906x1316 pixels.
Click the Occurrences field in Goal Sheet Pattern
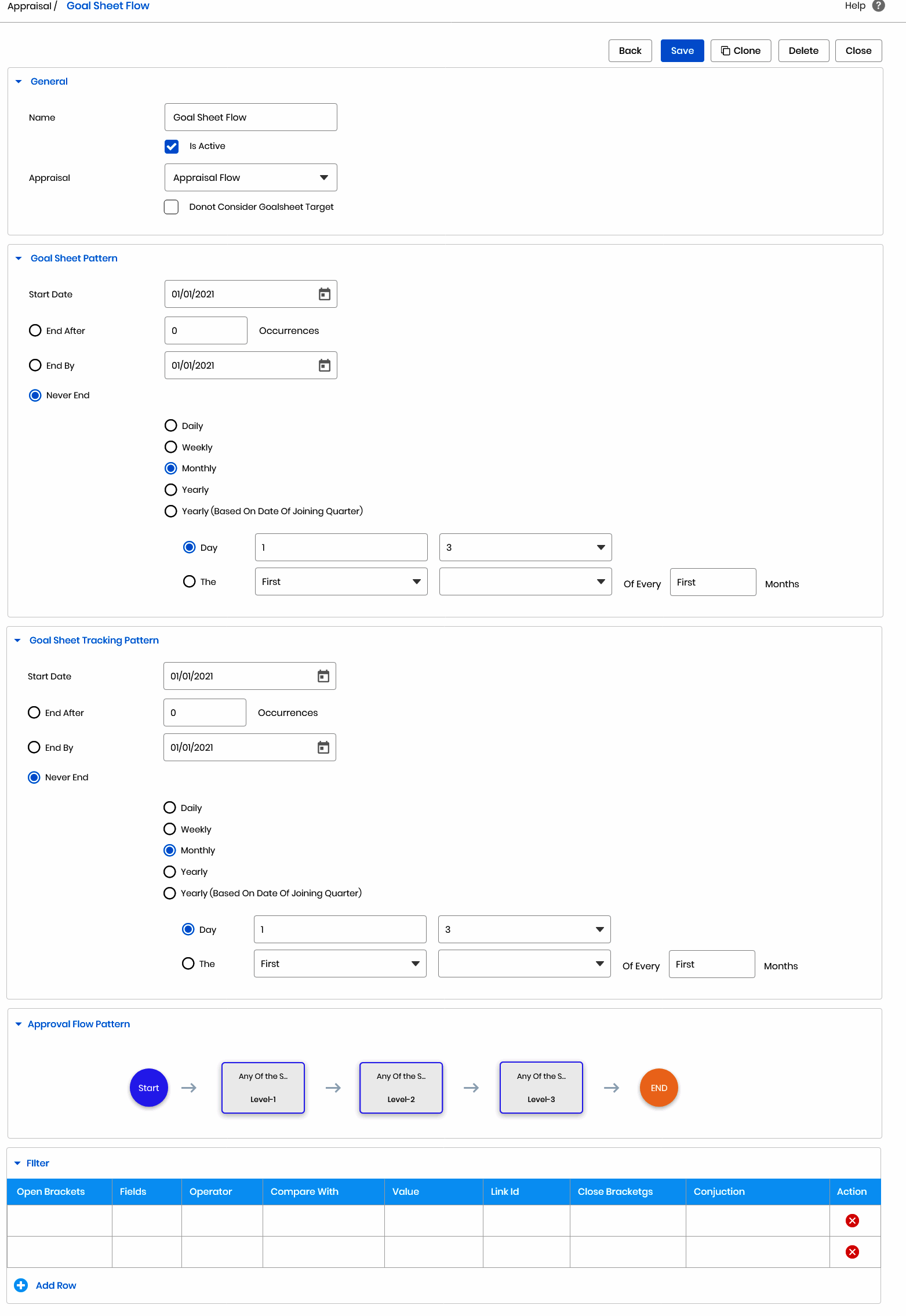pyautogui.click(x=206, y=330)
